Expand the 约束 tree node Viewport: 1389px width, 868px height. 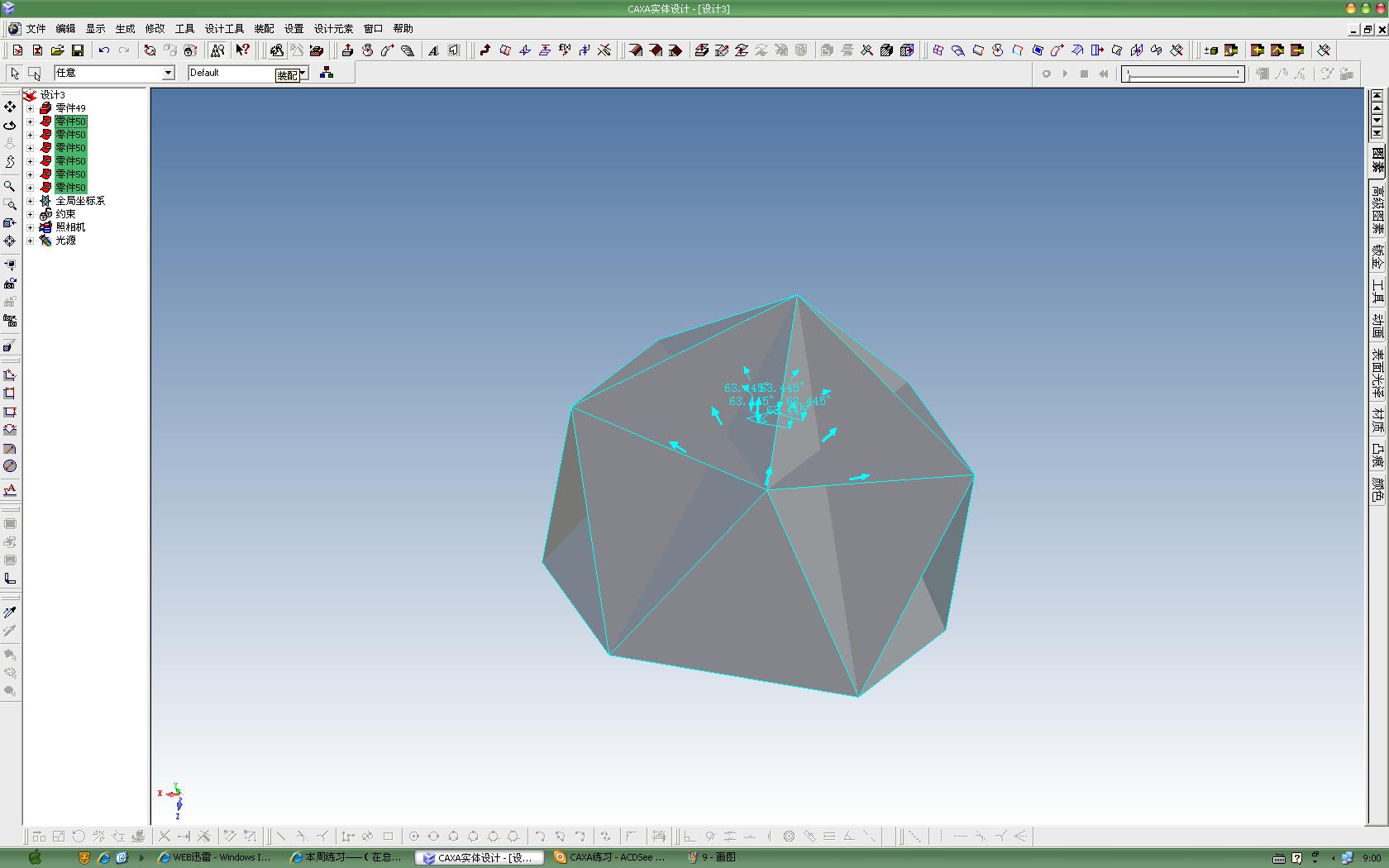pos(31,214)
